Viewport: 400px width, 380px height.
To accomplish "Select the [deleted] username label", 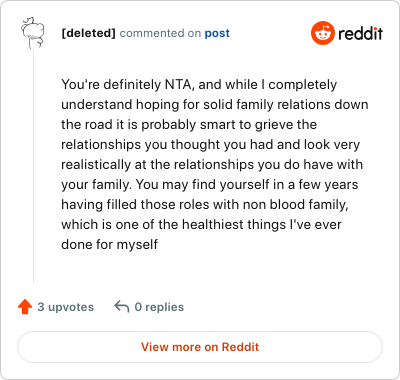I will pos(88,33).
